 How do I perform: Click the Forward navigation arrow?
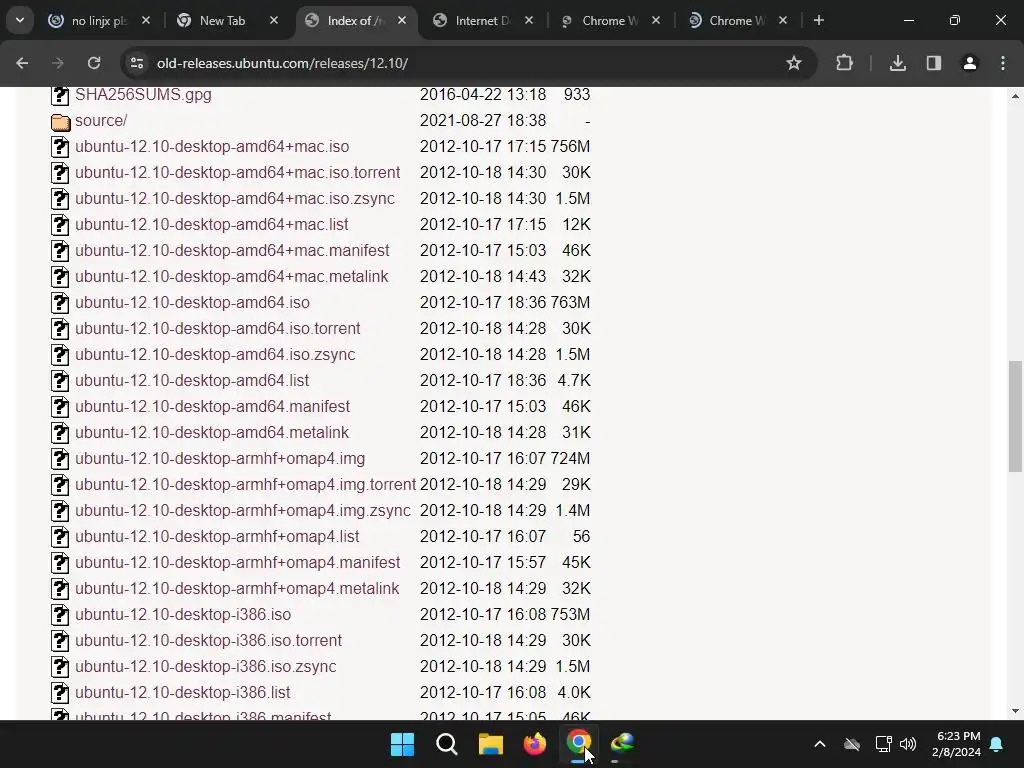point(57,63)
